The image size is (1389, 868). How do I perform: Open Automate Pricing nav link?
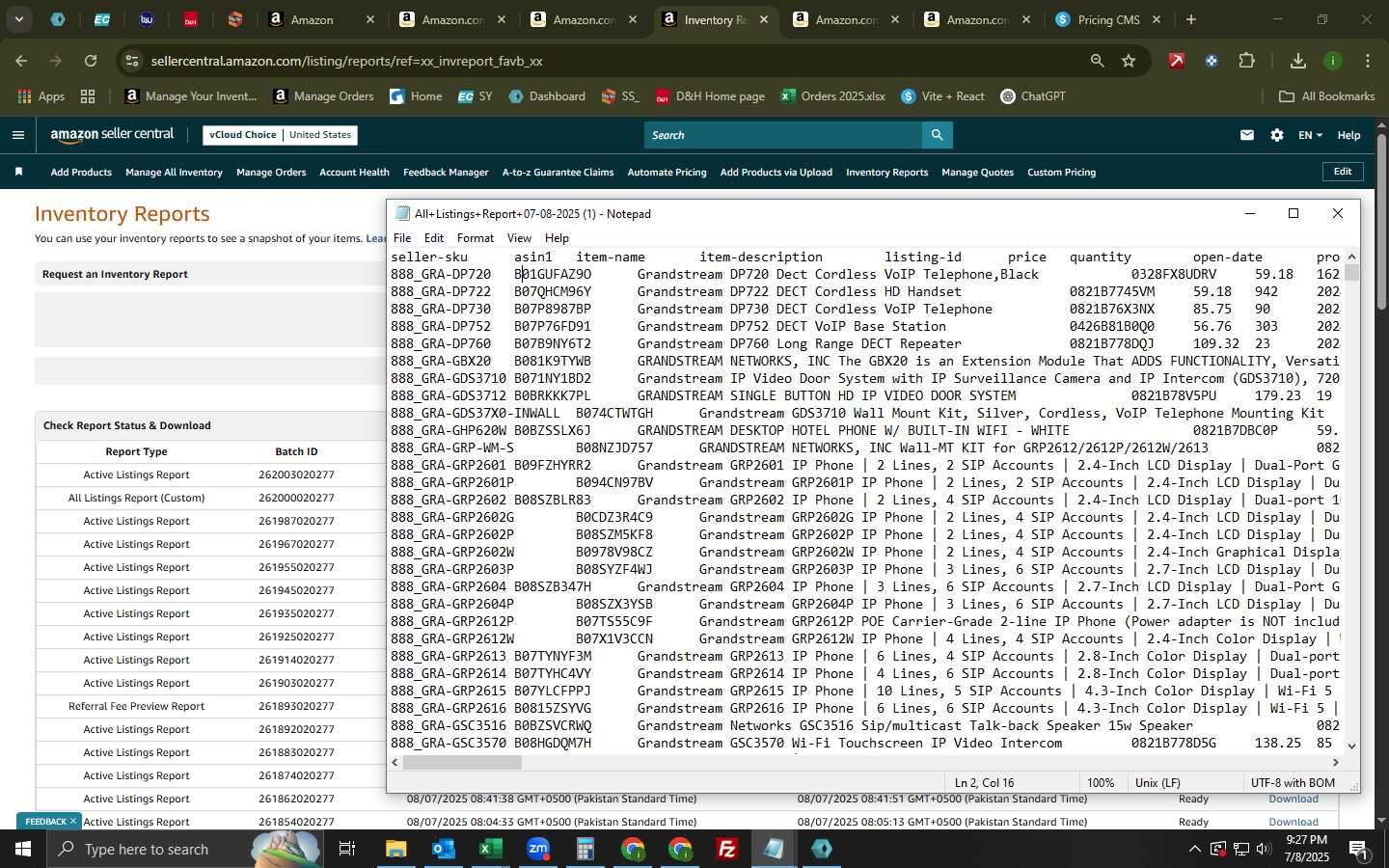667,173
